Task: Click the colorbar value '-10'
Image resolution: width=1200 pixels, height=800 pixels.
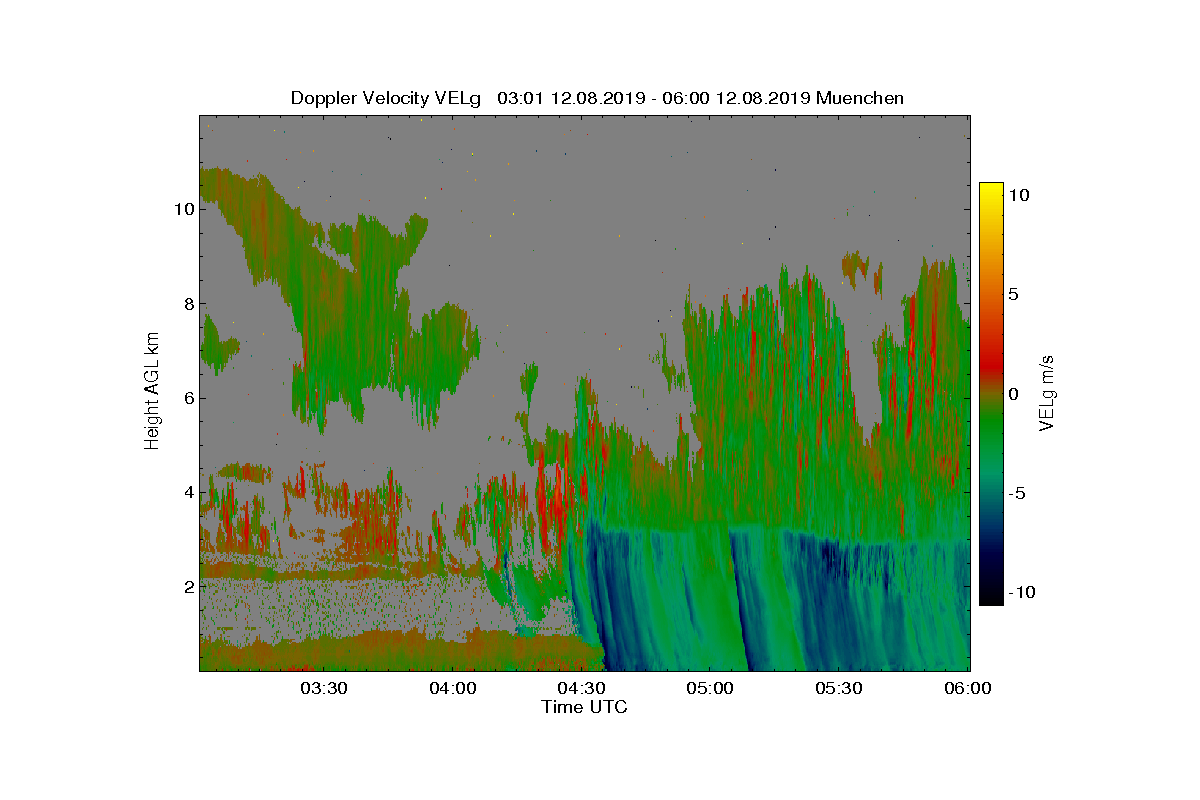Action: click(x=1022, y=592)
